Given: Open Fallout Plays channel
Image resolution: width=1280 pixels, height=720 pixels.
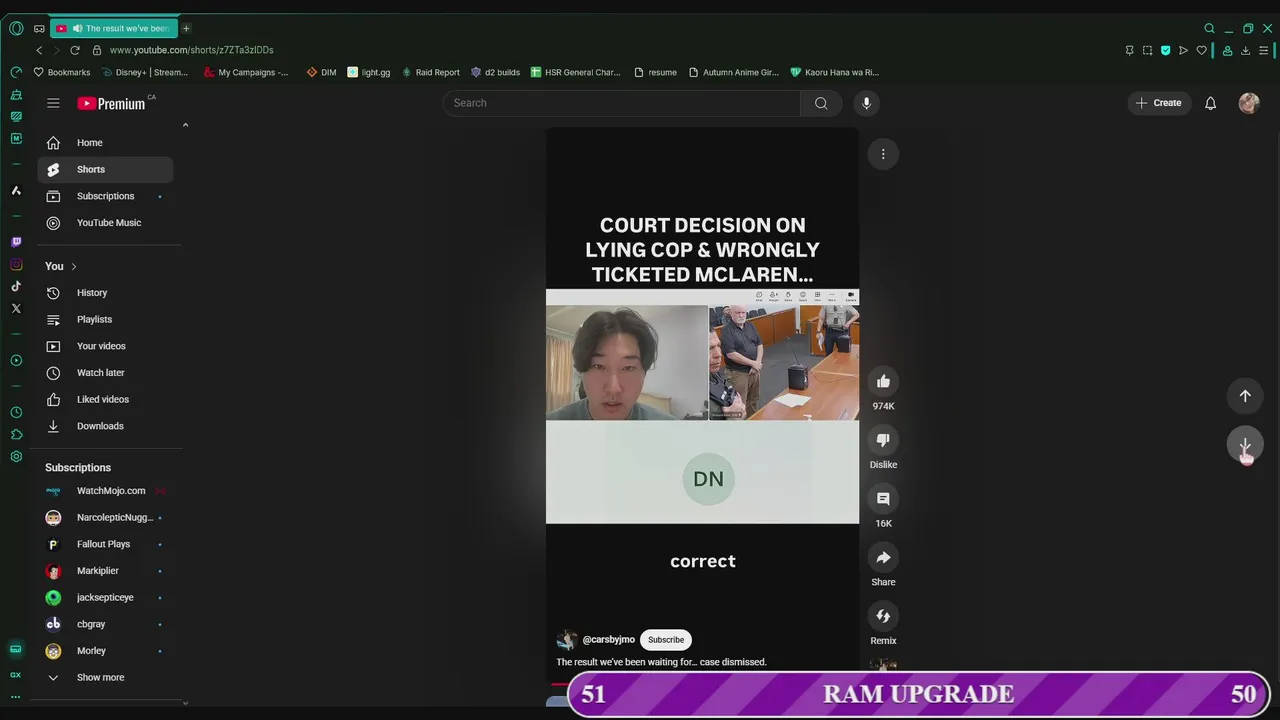Looking at the screenshot, I should click(105, 544).
